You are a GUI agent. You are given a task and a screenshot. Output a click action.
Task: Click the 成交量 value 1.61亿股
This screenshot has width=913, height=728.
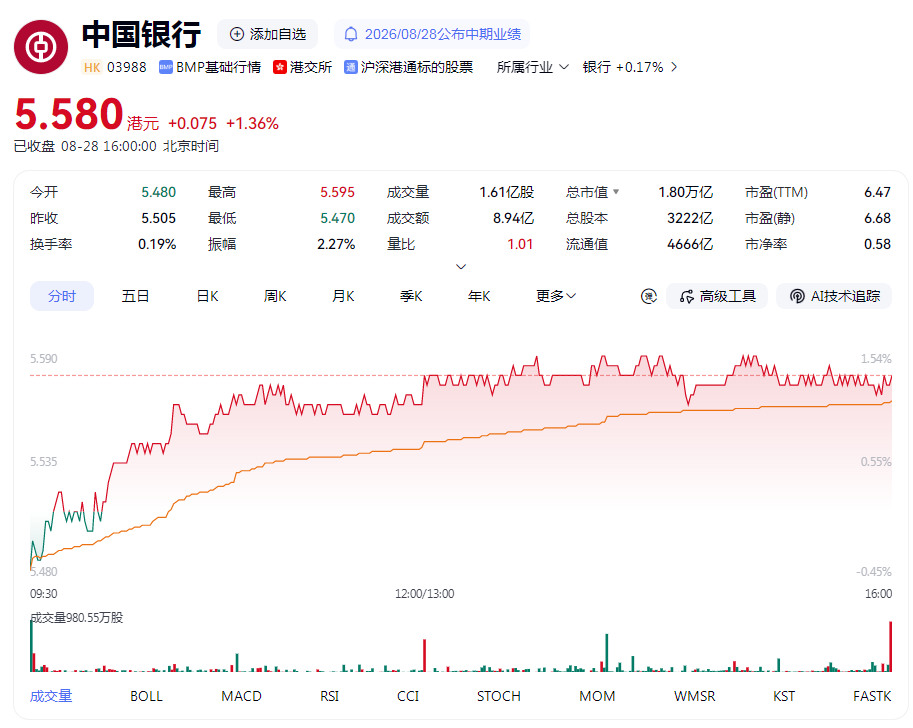pyautogui.click(x=507, y=192)
